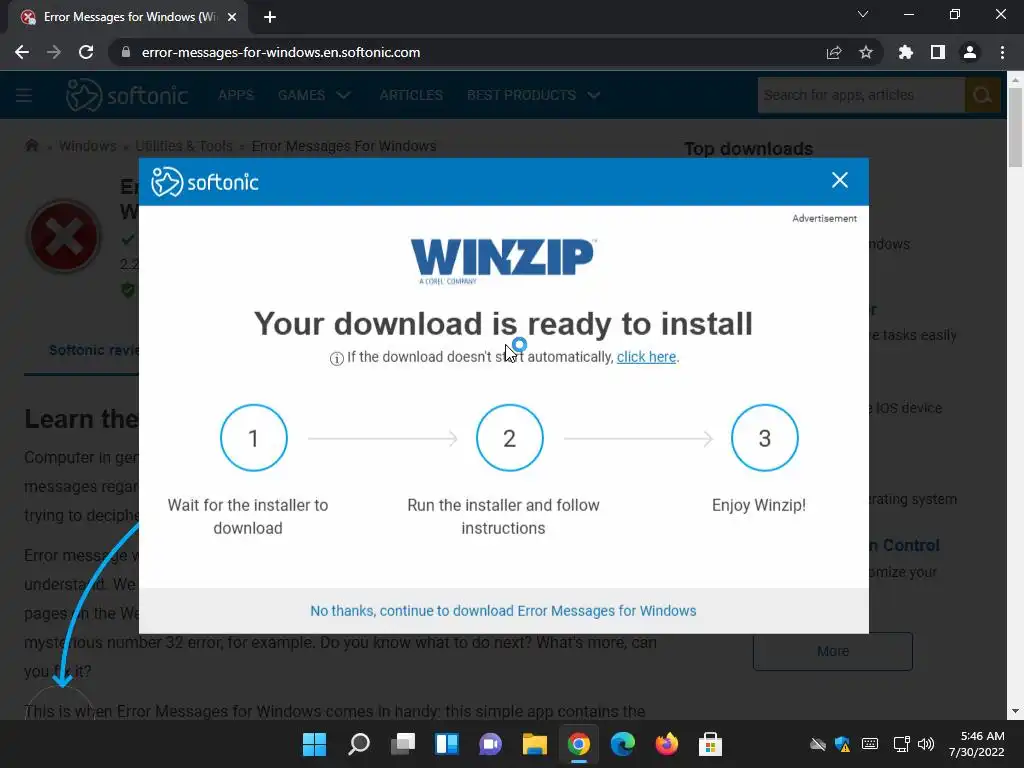Expand the GAMES dropdown
Screen dimensions: 1024x768
click(x=315, y=95)
